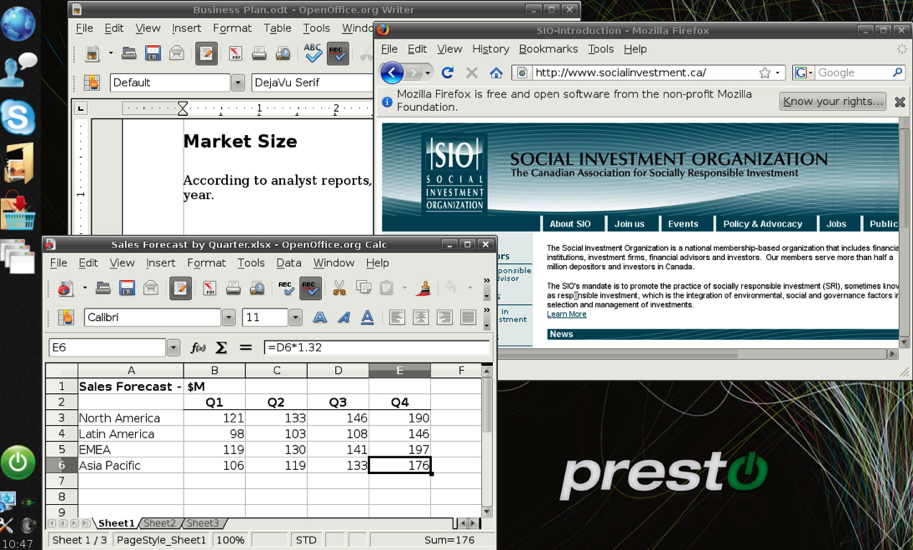Open Table menu in Writer
Image resolution: width=913 pixels, height=550 pixels.
pos(277,28)
